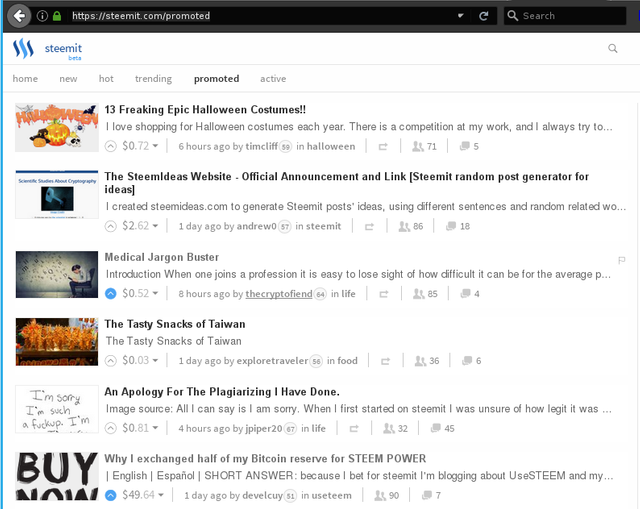Open the 5 comments on Halloween post
This screenshot has height=509, width=640.
click(x=469, y=146)
